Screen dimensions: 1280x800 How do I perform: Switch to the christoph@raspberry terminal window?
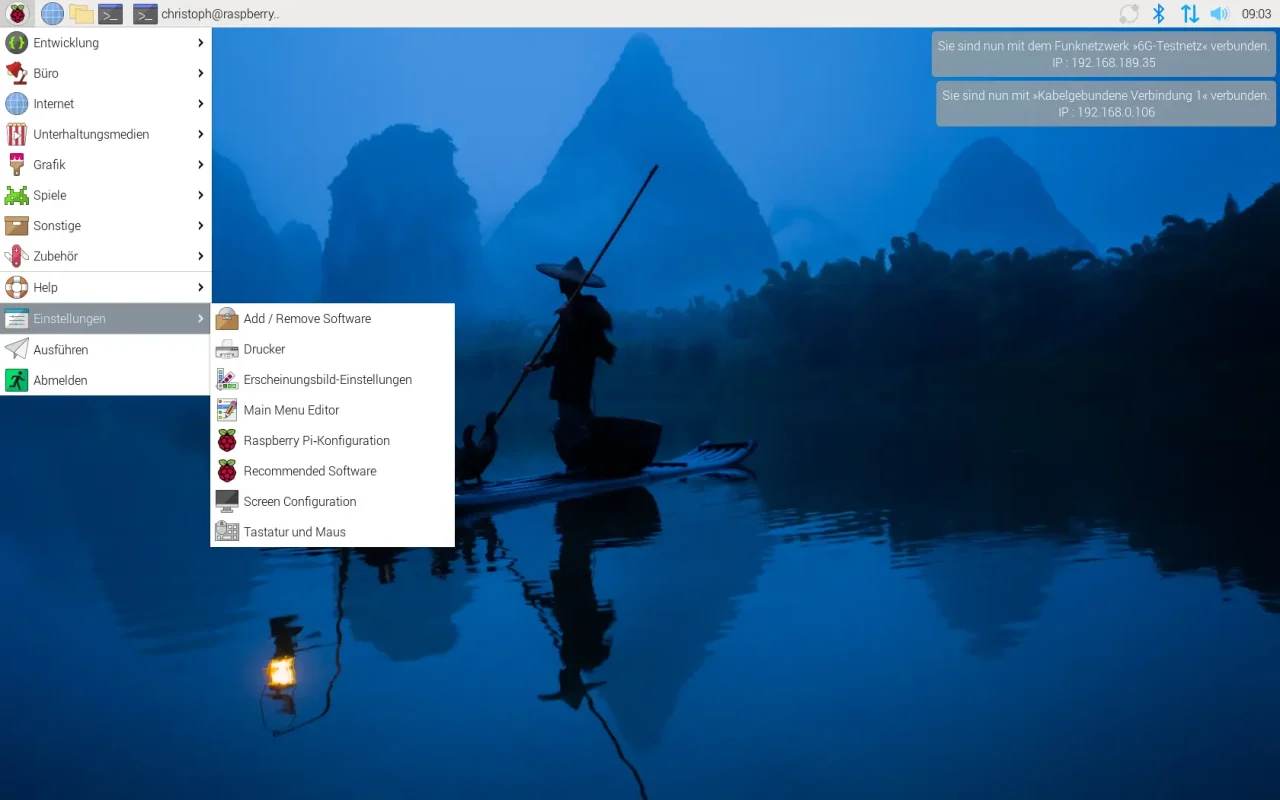[208, 14]
